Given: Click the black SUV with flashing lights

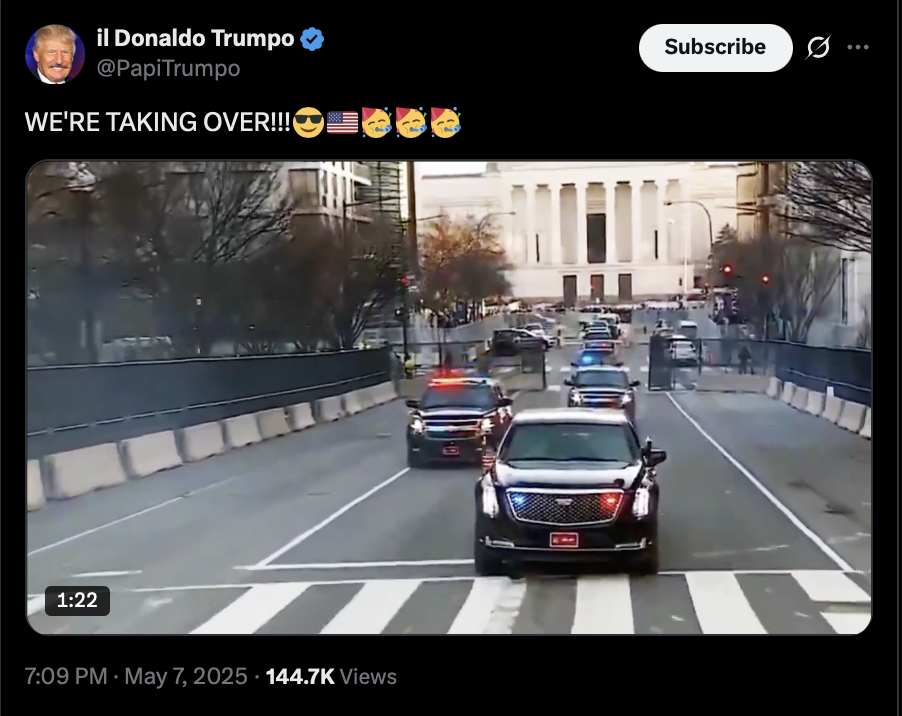Looking at the screenshot, I should [x=458, y=421].
